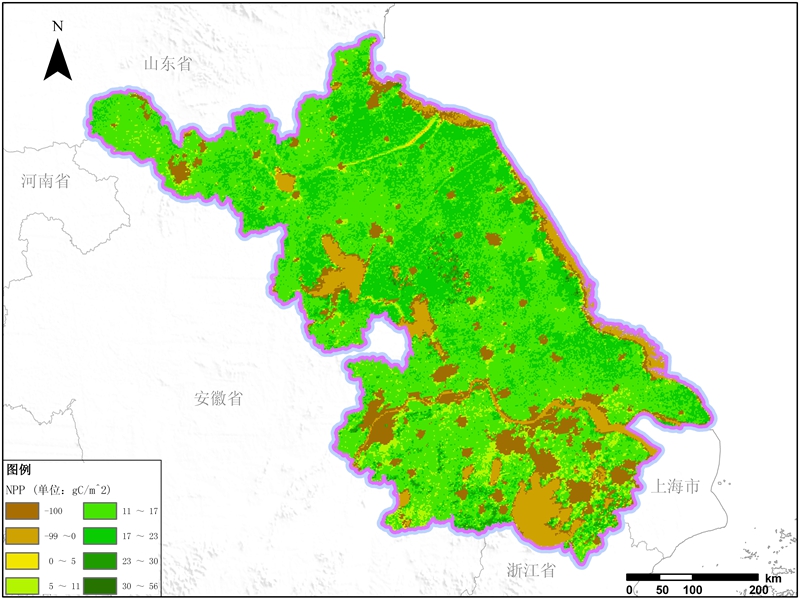Click the km unit label on scale bar
This screenshot has height=600, width=800.
pos(772,578)
